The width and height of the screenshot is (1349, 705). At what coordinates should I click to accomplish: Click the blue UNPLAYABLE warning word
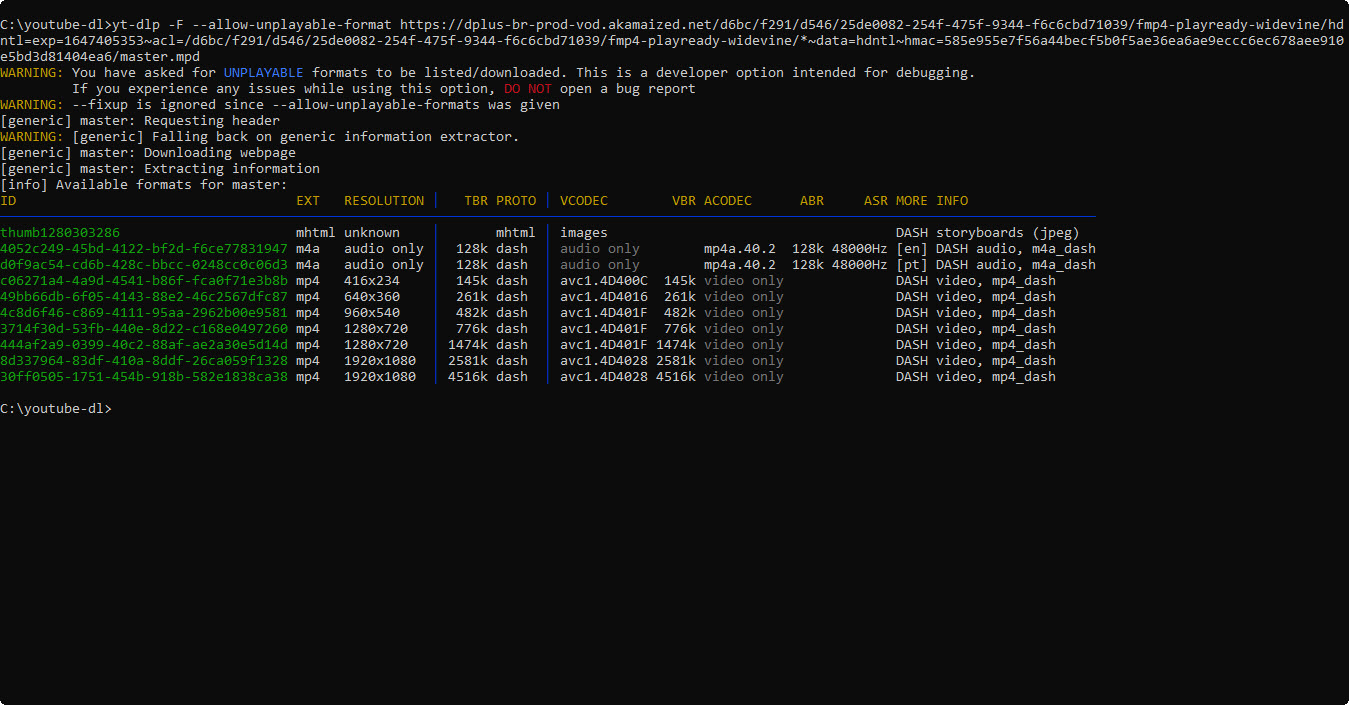pos(264,73)
